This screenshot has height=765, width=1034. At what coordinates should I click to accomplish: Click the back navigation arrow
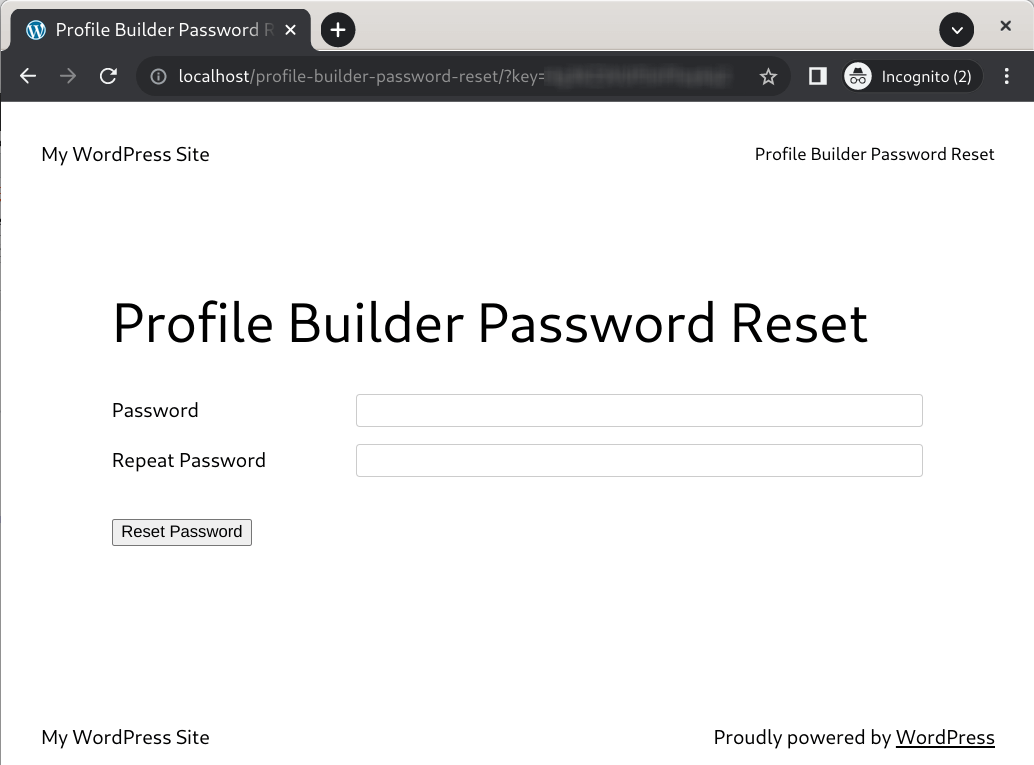tap(28, 77)
